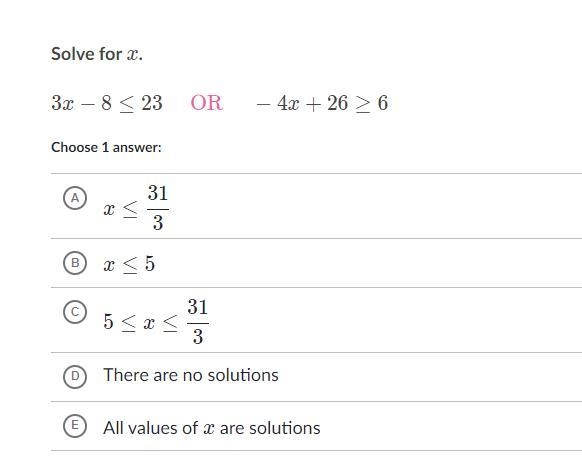Click the fraction 31/3 in option A
The width and height of the screenshot is (582, 466).
(x=158, y=208)
